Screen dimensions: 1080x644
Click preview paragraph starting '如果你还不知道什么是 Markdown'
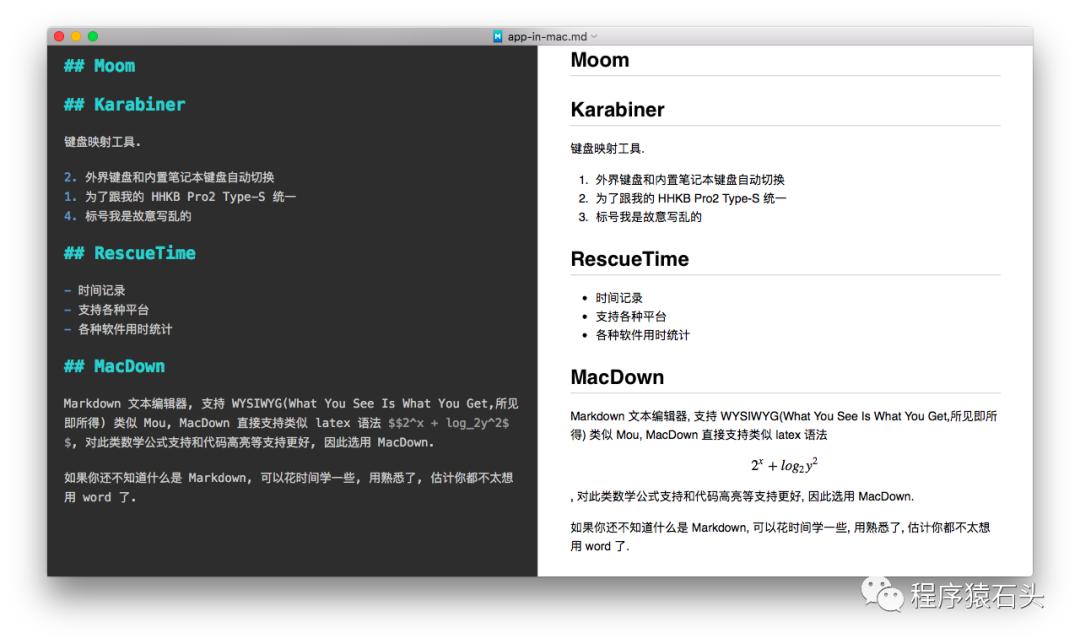780,537
